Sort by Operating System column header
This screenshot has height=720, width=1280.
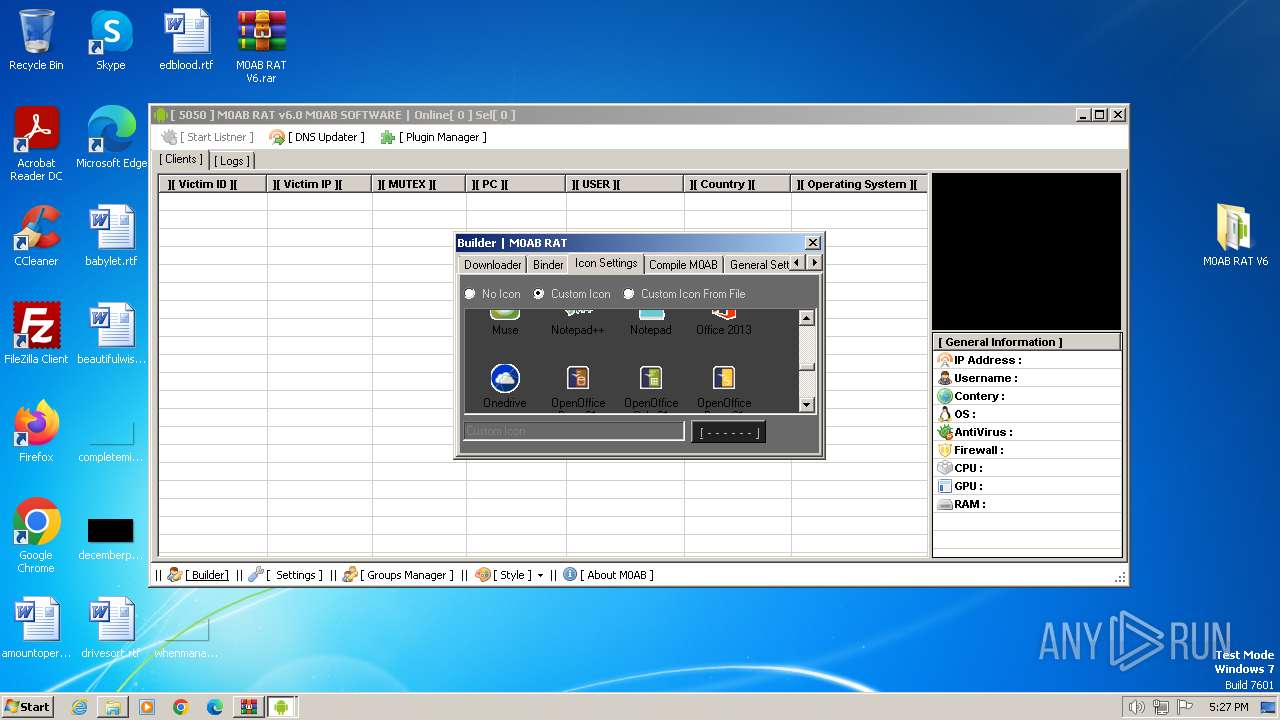click(859, 184)
